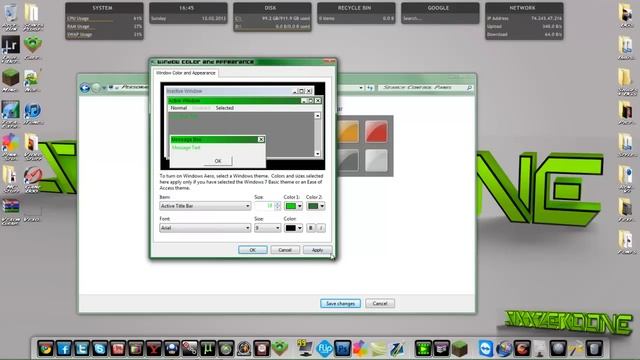
Task: Click OK inside the Message Box preview
Action: tap(218, 161)
